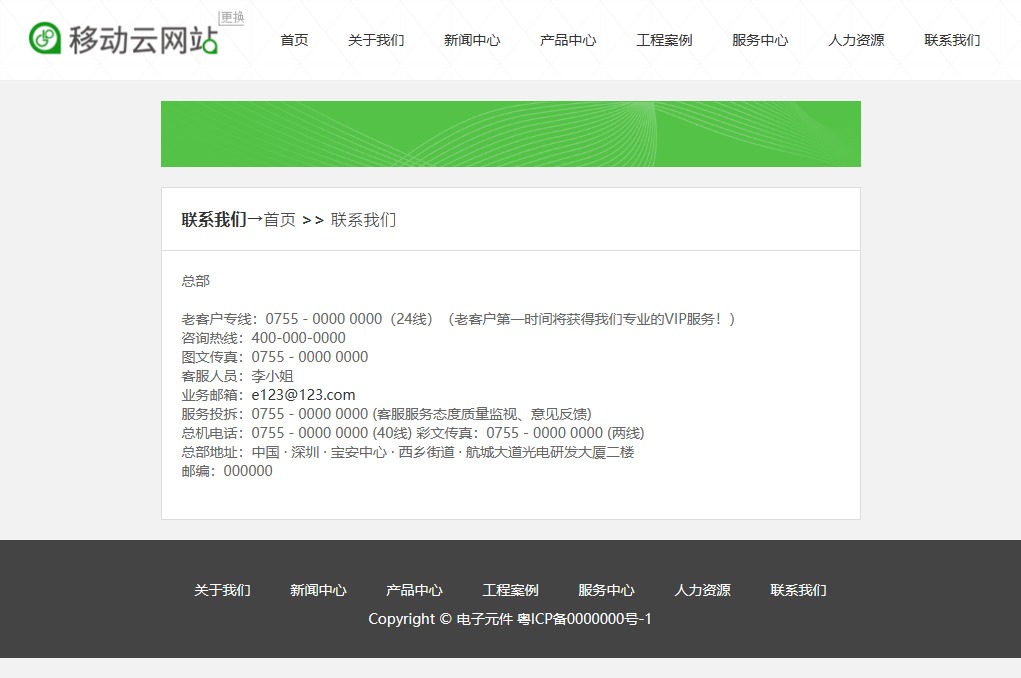Select 产品中心 in the top navigation

coord(568,40)
